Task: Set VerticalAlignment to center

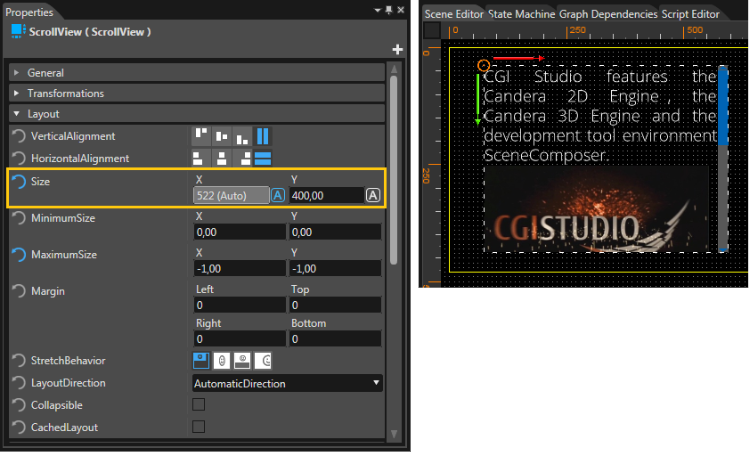Action: click(221, 136)
